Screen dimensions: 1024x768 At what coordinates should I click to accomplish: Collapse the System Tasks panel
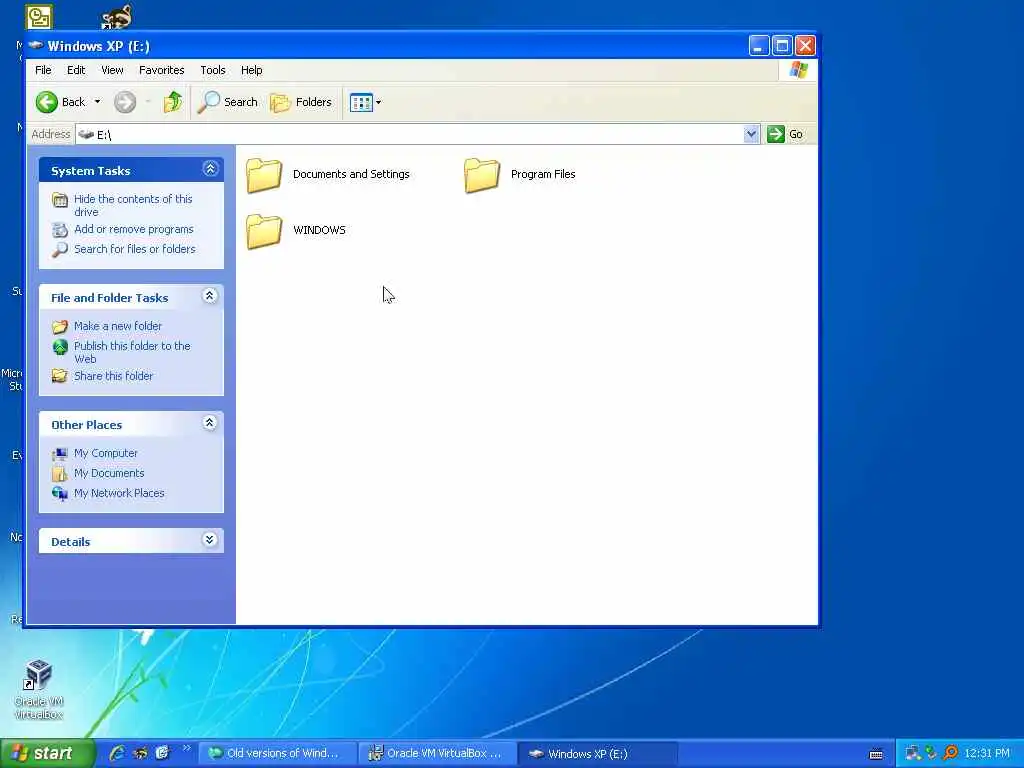point(210,169)
